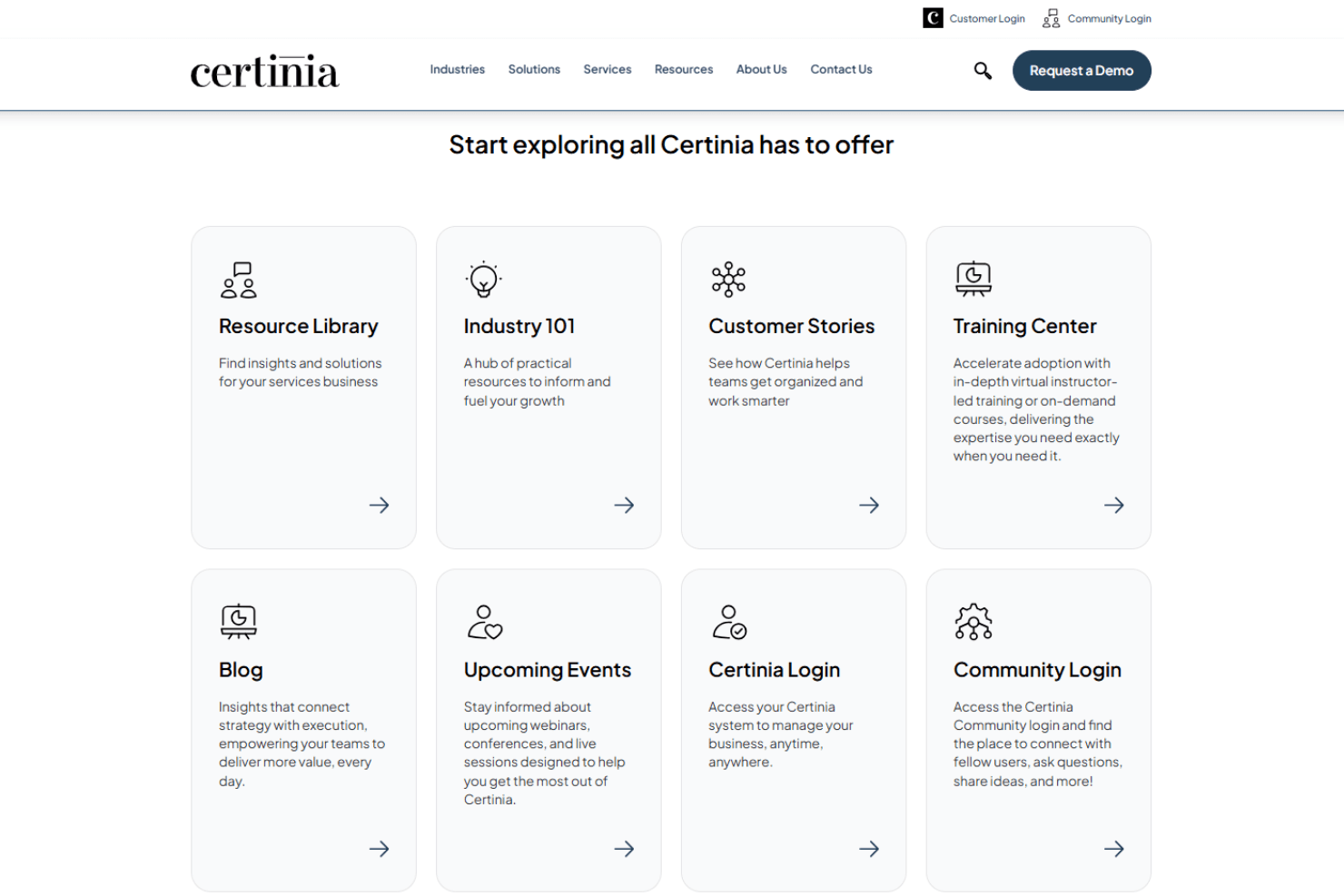
Task: Click the arrow on Upcoming Events card
Action: point(624,849)
